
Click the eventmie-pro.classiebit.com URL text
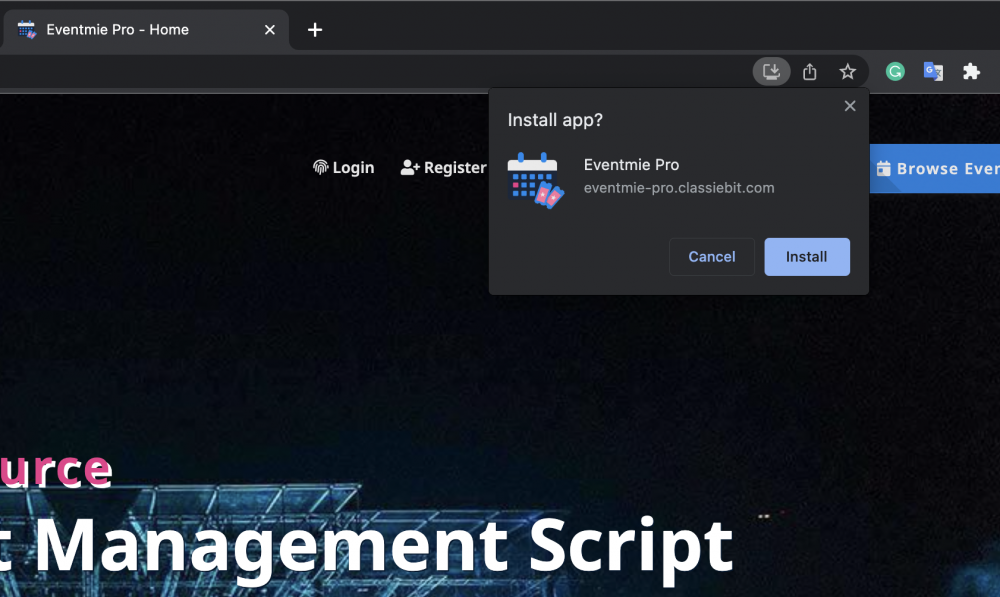pyautogui.click(x=679, y=188)
